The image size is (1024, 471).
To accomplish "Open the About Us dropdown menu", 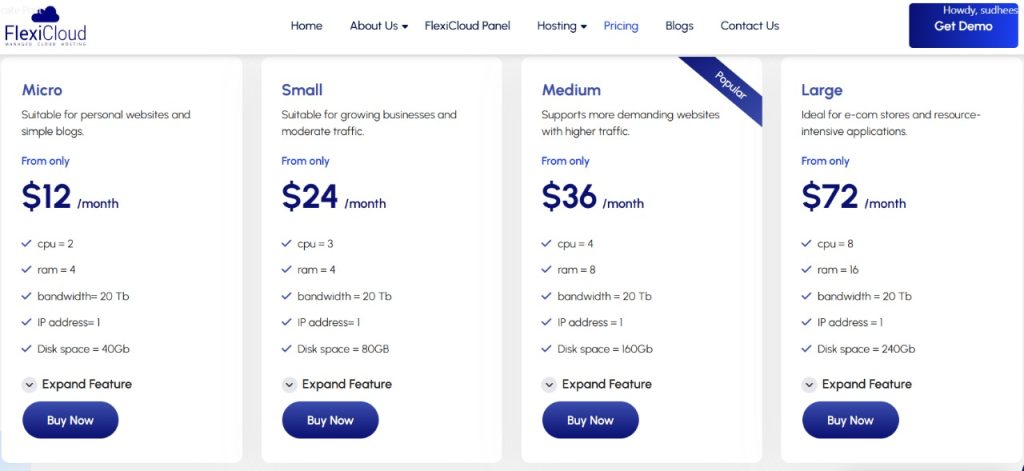I will (378, 26).
